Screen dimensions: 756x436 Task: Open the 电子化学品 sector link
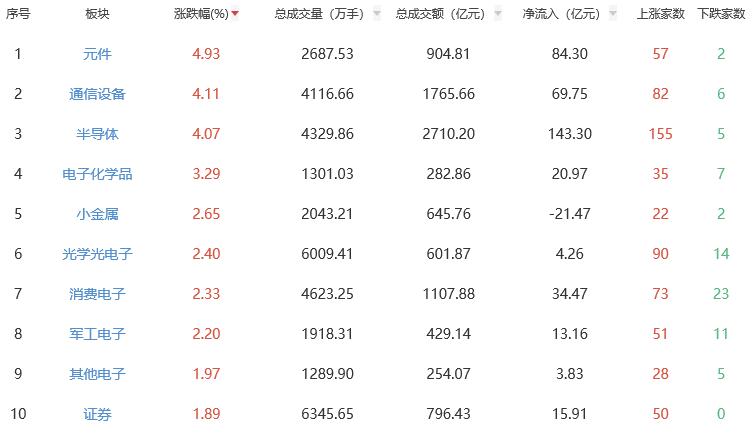pos(97,174)
